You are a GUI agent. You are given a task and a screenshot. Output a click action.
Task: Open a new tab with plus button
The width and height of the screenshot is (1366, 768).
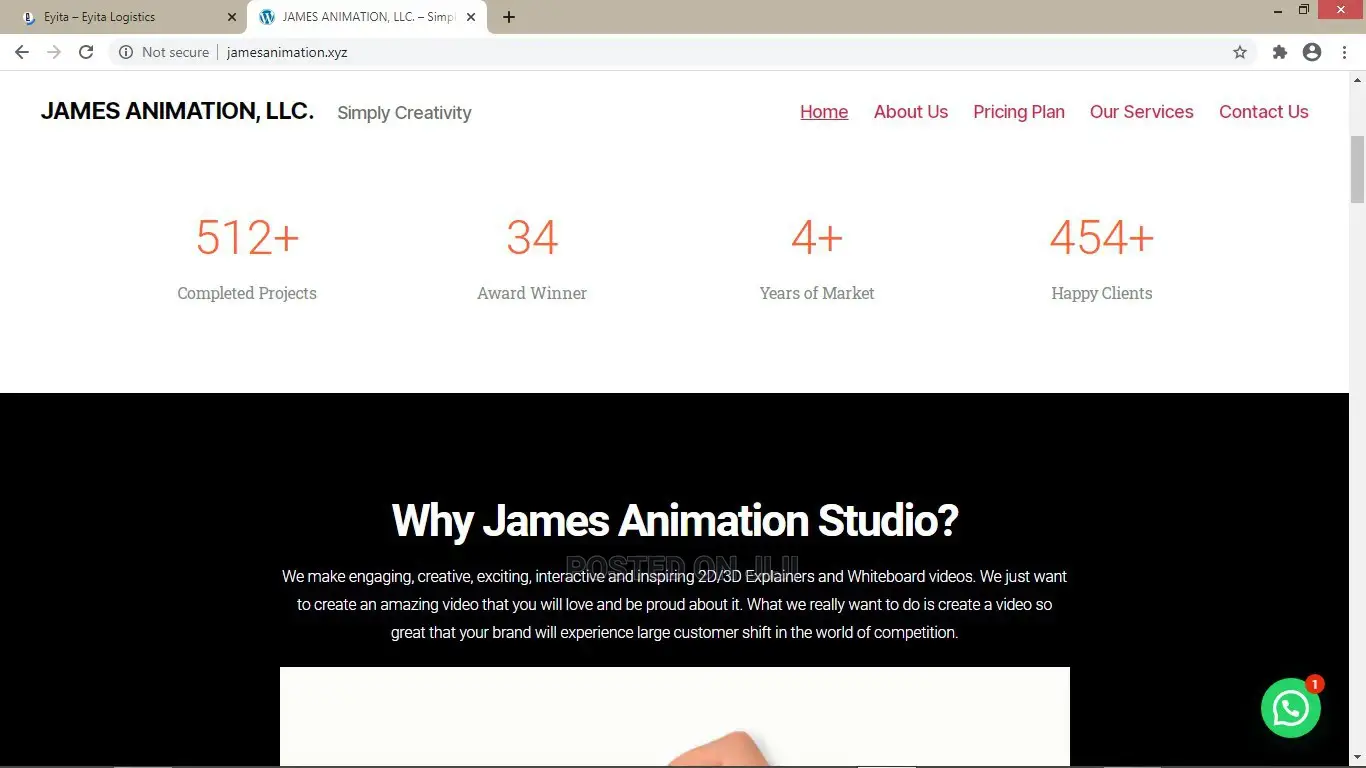(x=508, y=17)
